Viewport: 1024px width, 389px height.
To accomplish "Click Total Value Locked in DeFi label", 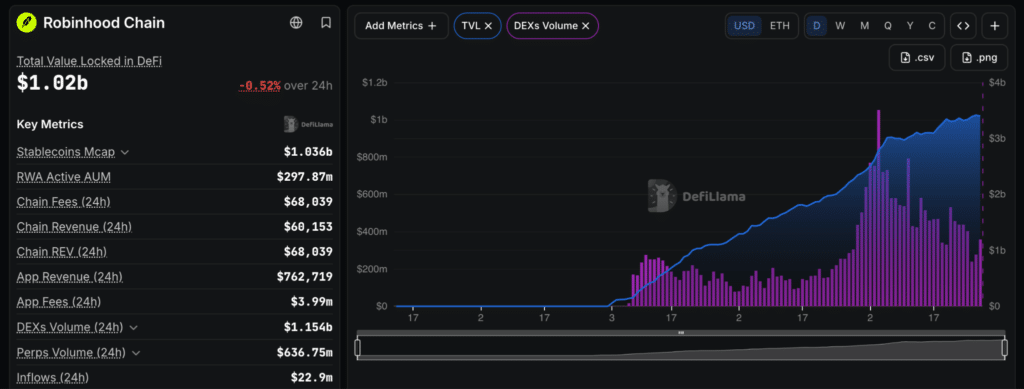I will click(x=89, y=61).
